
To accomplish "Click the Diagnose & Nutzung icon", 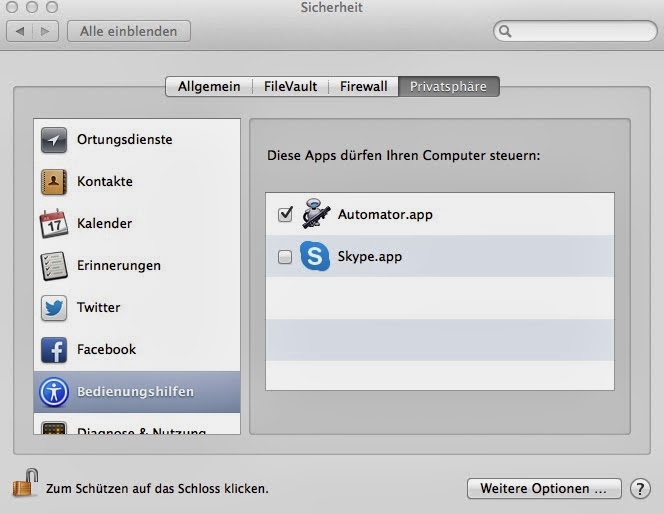I will coord(54,428).
